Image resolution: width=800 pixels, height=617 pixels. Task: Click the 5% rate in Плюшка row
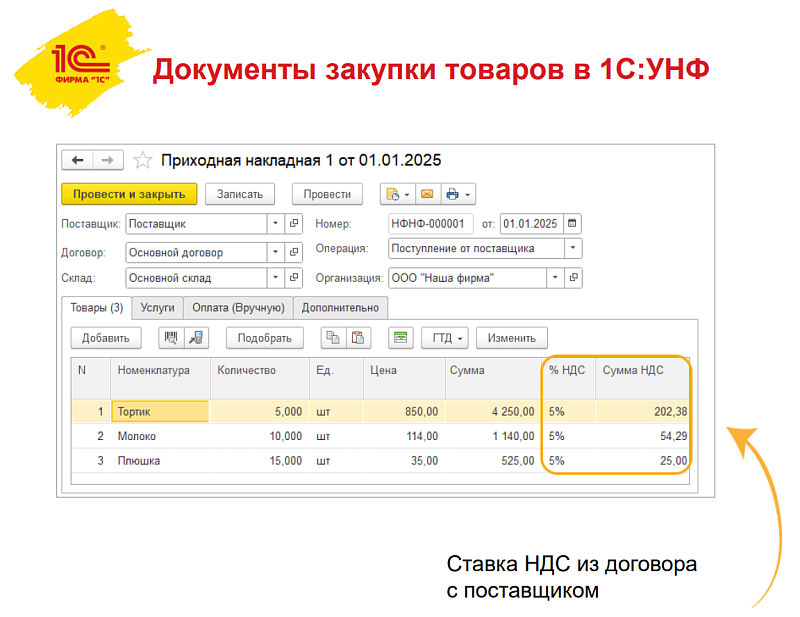[x=568, y=460]
